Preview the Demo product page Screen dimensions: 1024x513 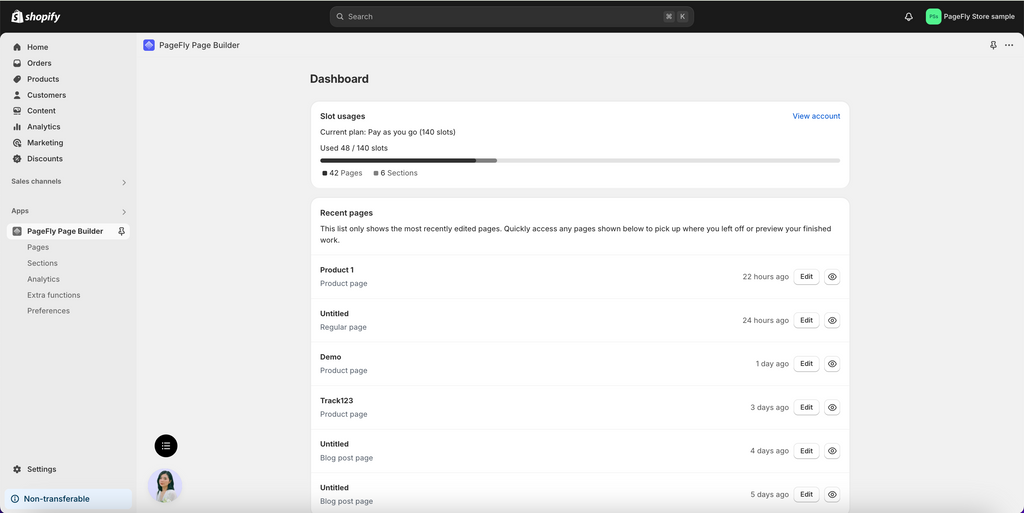[832, 364]
